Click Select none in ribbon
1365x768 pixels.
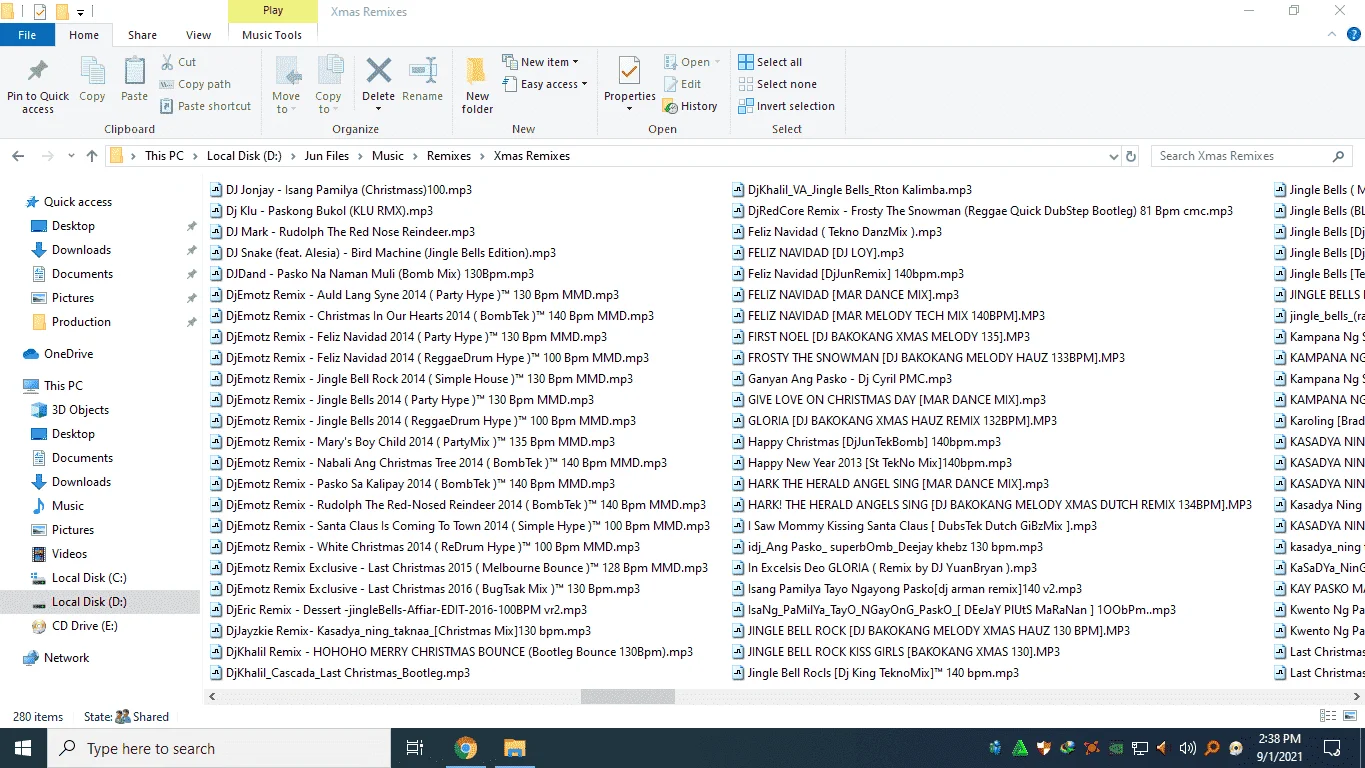[x=777, y=84]
